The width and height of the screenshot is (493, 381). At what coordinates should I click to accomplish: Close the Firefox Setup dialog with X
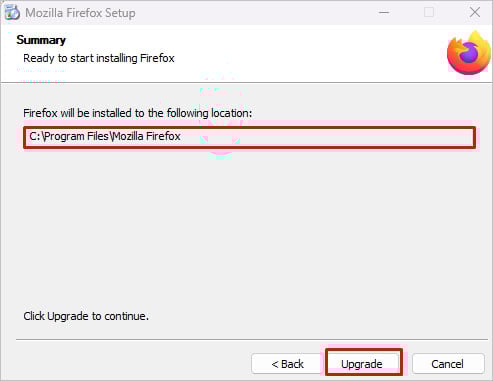pos(475,13)
